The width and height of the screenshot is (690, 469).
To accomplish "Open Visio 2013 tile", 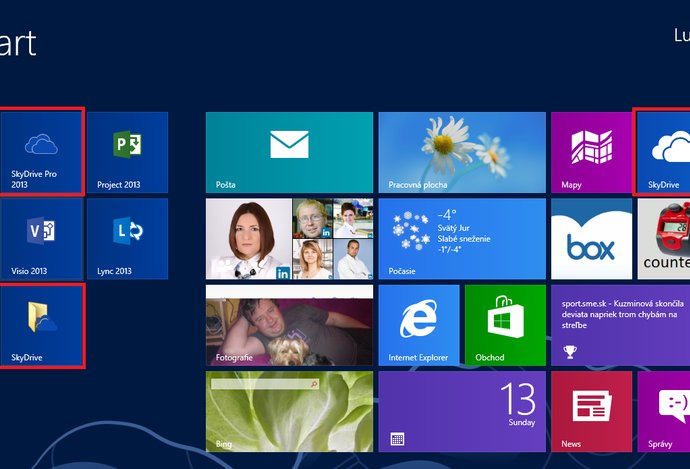I will [x=41, y=239].
